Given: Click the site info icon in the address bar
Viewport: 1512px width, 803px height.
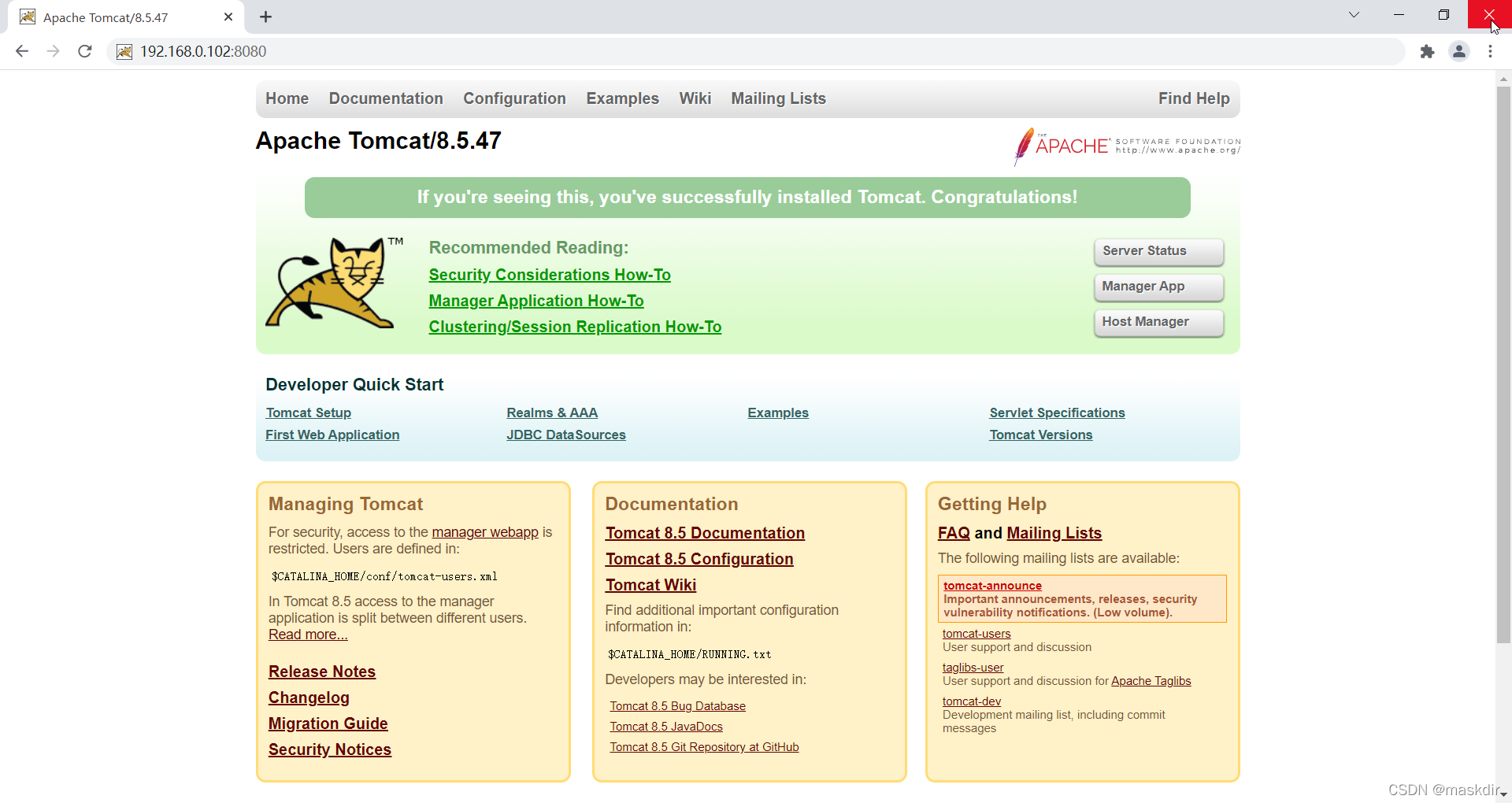Looking at the screenshot, I should coord(124,51).
